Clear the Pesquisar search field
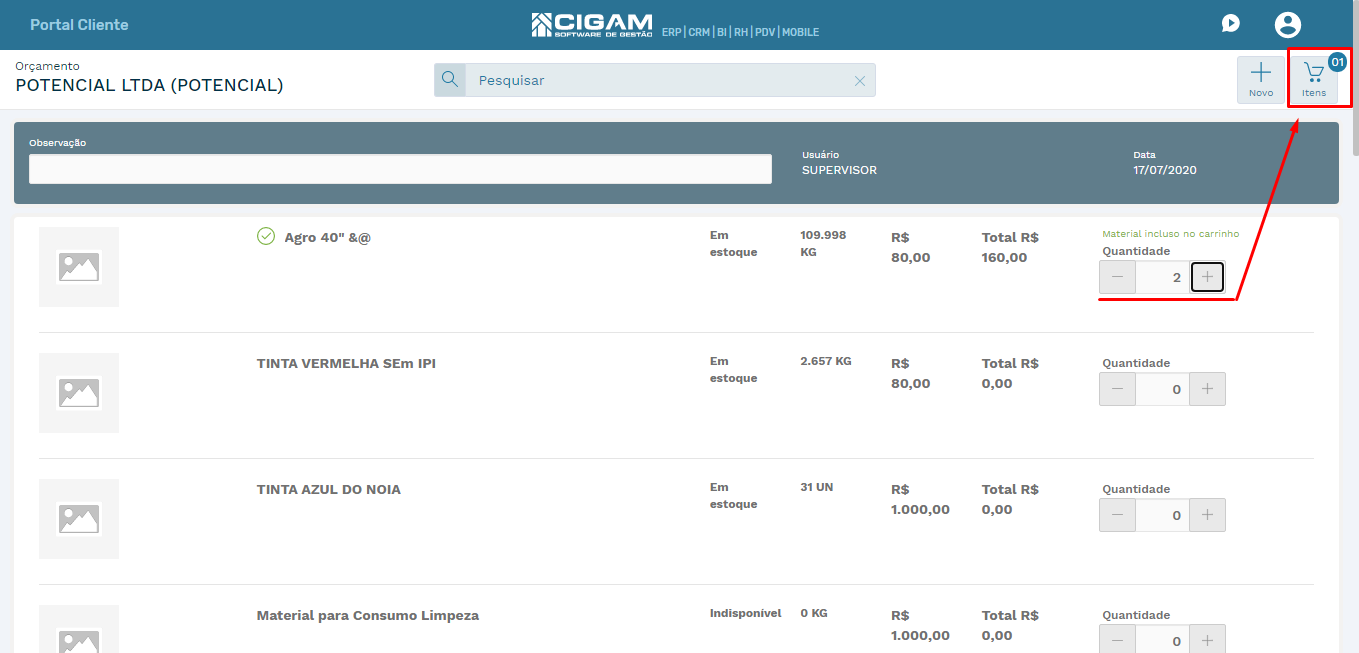The width and height of the screenshot is (1359, 653). 860,81
